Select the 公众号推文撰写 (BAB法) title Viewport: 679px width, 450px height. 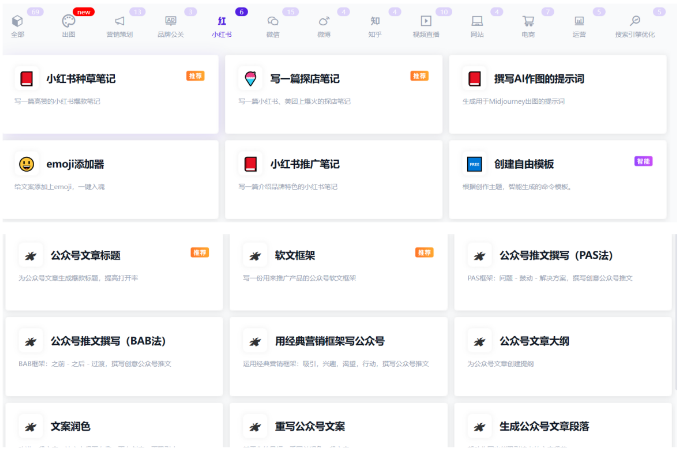click(x=108, y=341)
